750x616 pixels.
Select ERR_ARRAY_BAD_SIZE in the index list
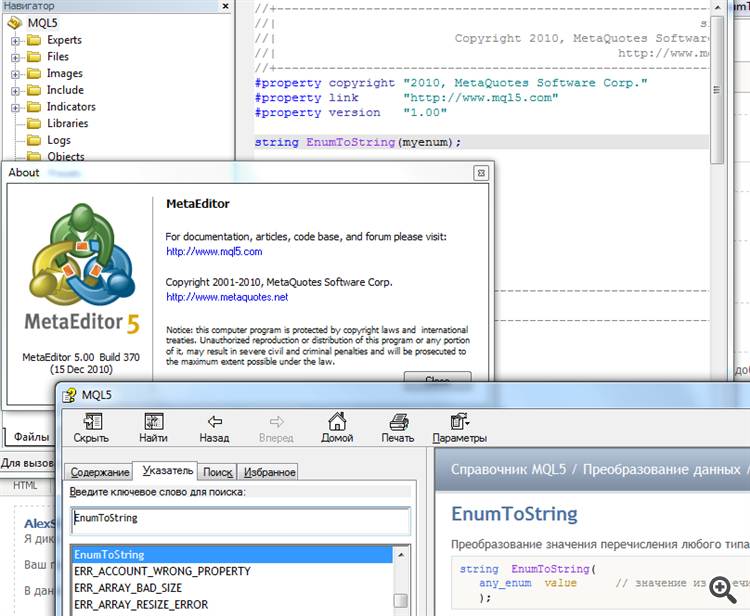coord(232,588)
